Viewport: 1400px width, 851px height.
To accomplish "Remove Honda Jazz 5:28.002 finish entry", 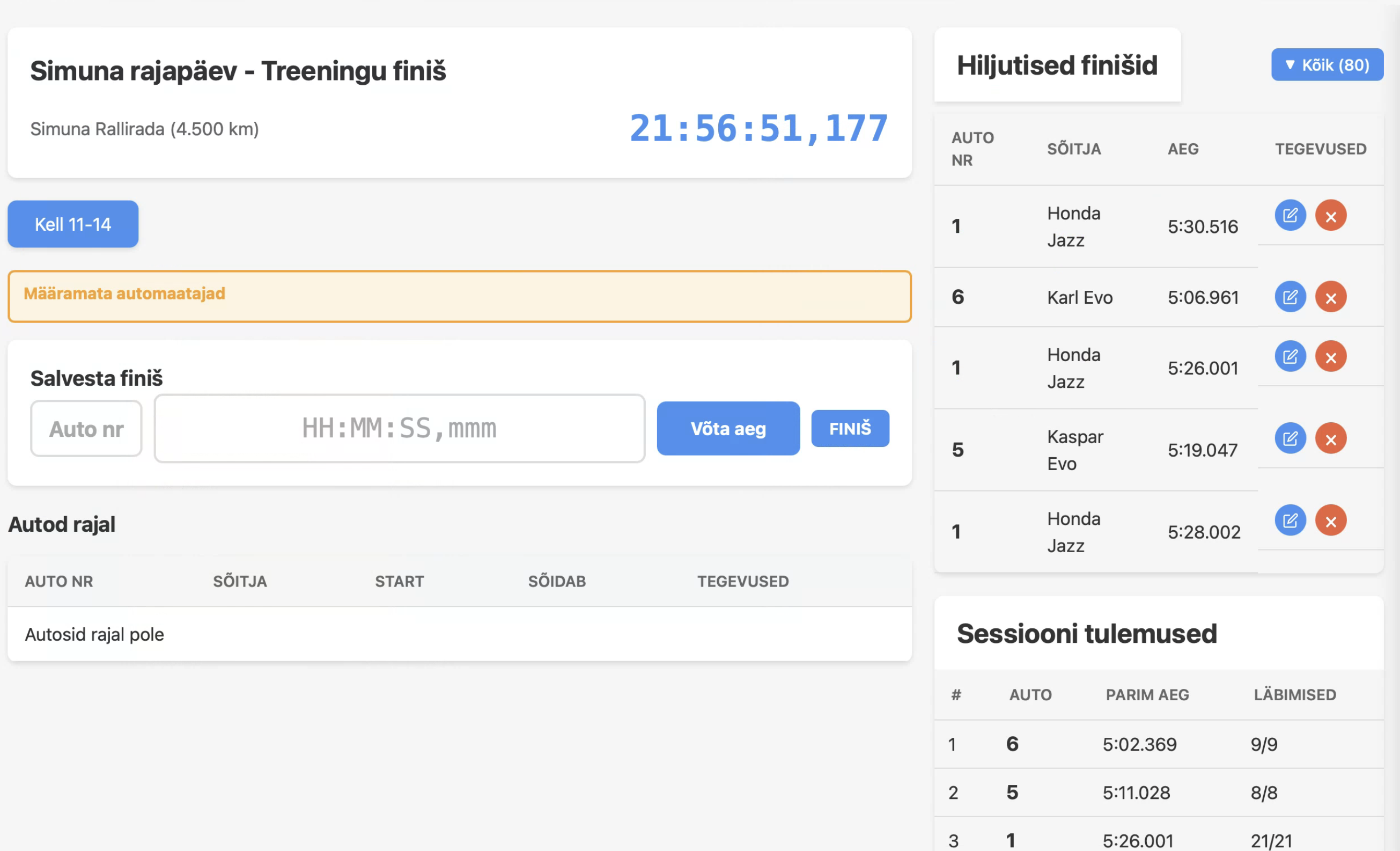I will pos(1331,520).
